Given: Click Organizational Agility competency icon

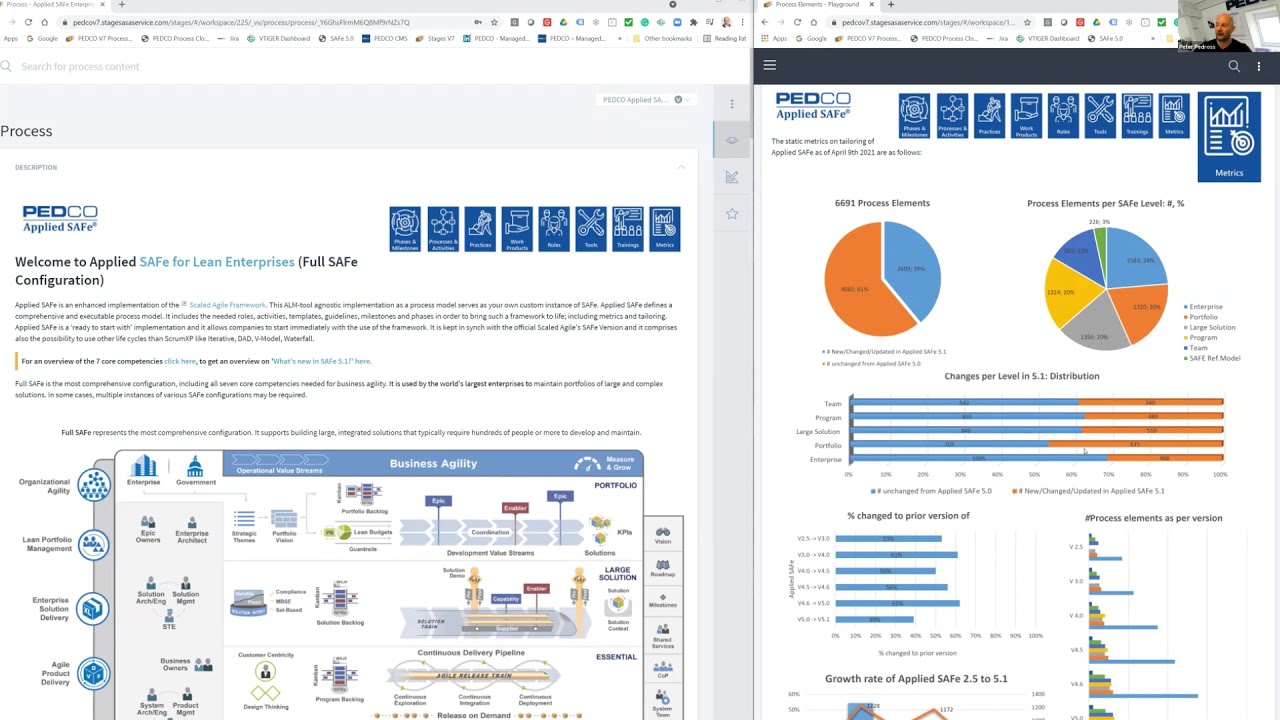Looking at the screenshot, I should (94, 486).
